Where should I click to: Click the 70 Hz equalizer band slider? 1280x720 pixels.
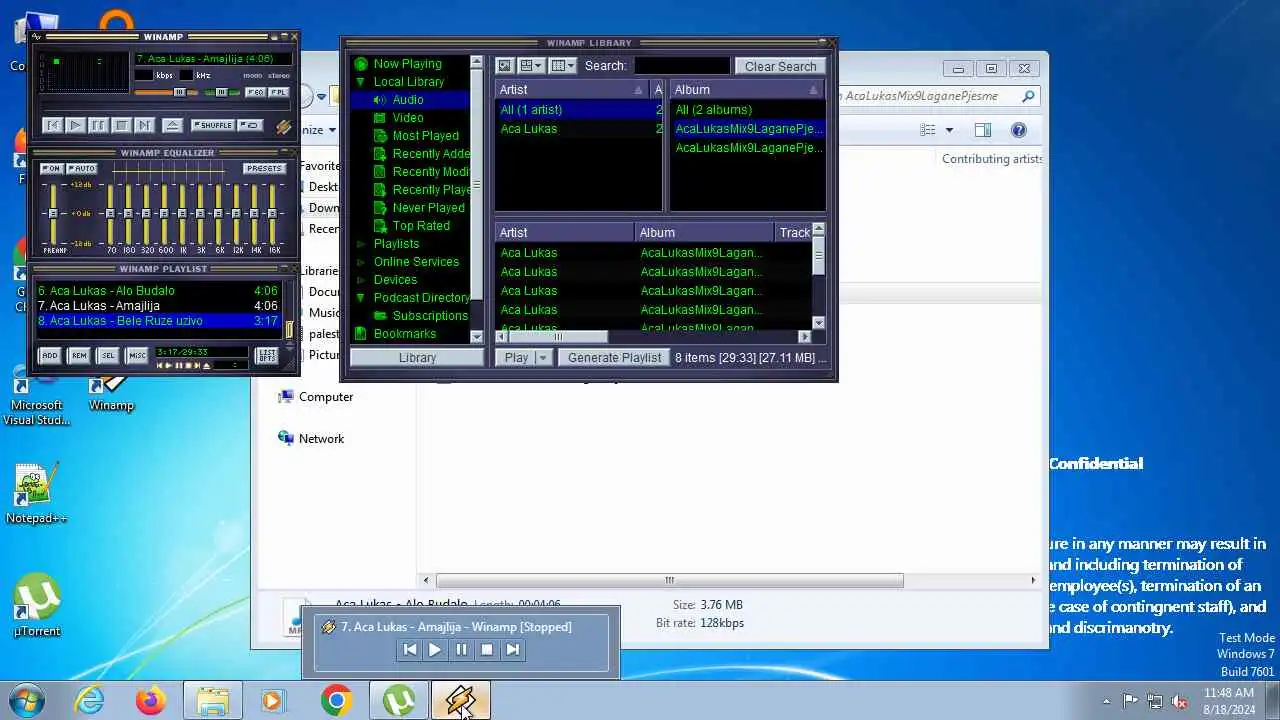(x=110, y=214)
